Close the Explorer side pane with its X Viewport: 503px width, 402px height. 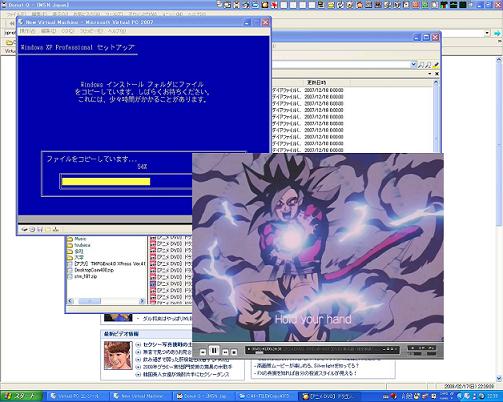pos(437,74)
